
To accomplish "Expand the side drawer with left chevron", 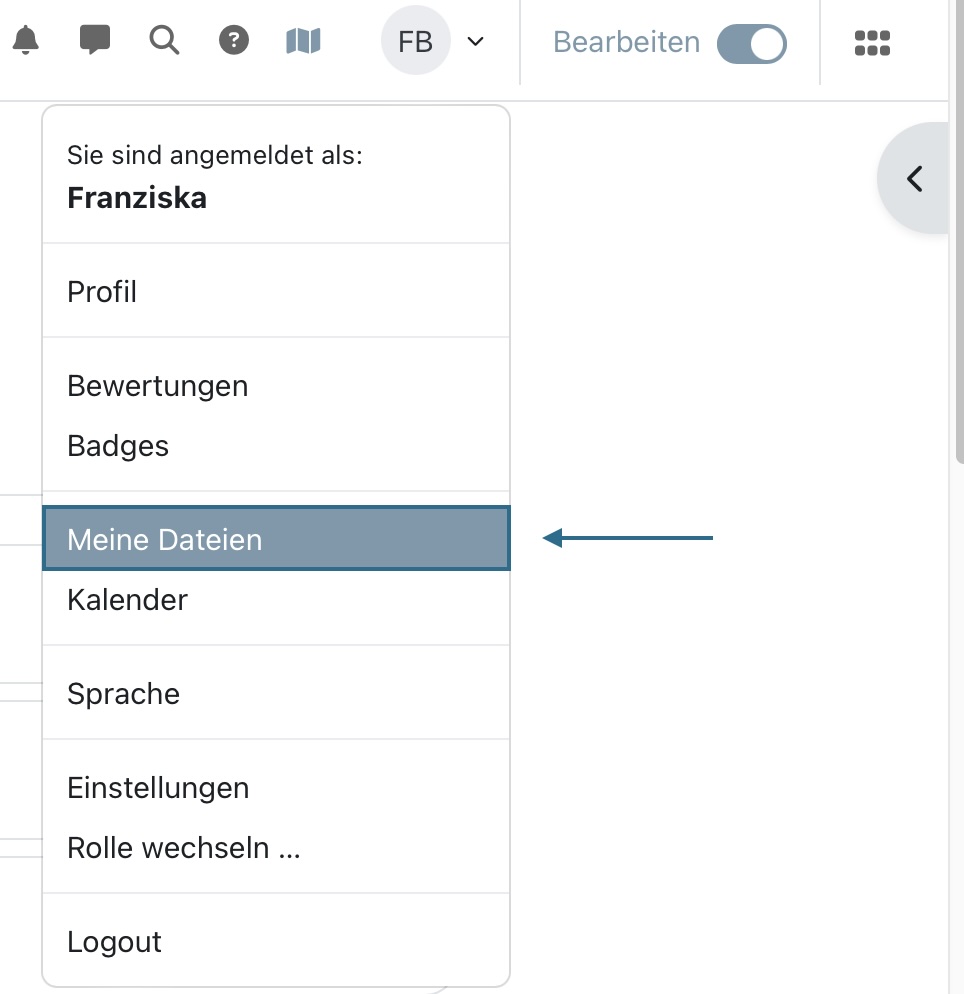I will point(914,179).
